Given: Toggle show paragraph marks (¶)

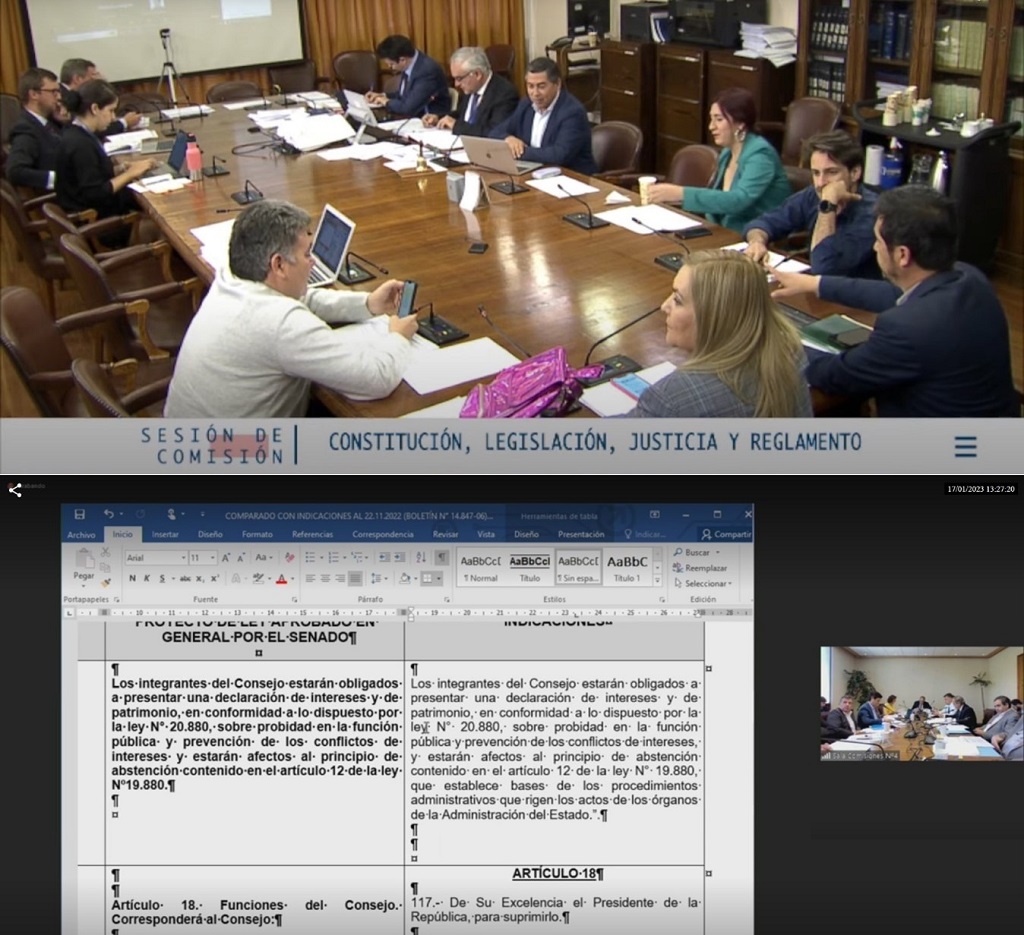Looking at the screenshot, I should [441, 557].
